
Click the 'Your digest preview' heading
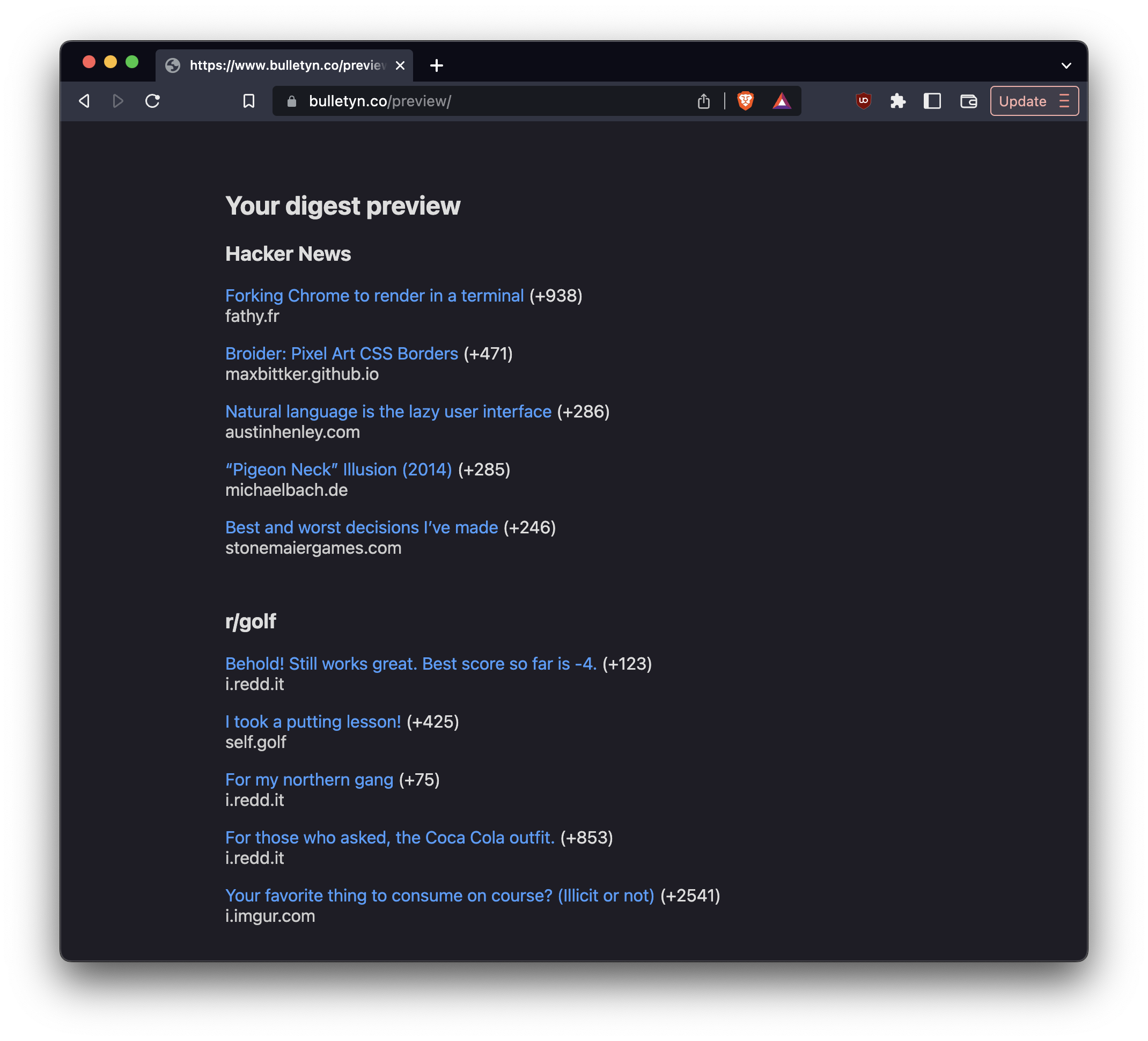click(343, 206)
